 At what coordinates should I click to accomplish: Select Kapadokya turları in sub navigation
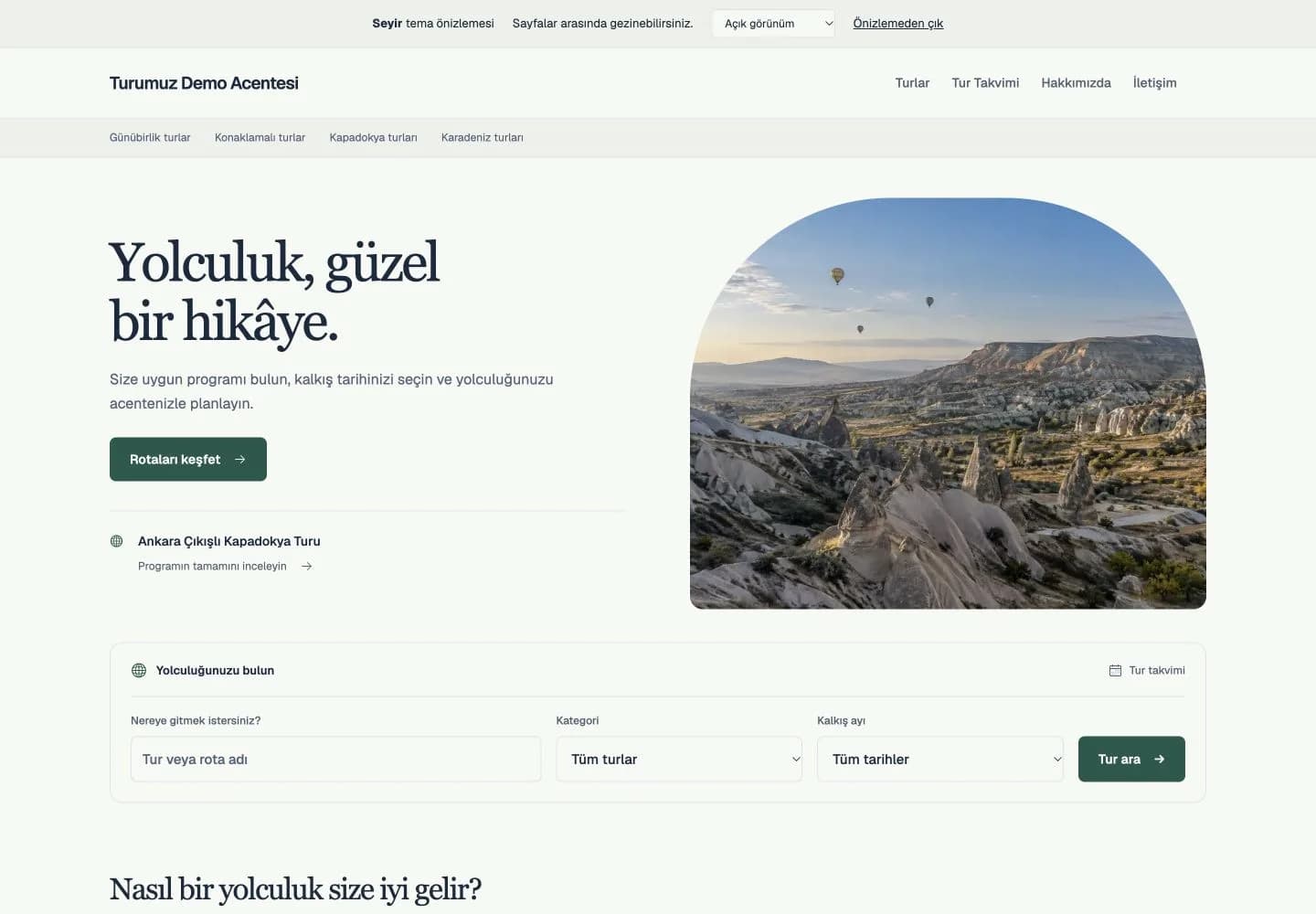(x=373, y=137)
